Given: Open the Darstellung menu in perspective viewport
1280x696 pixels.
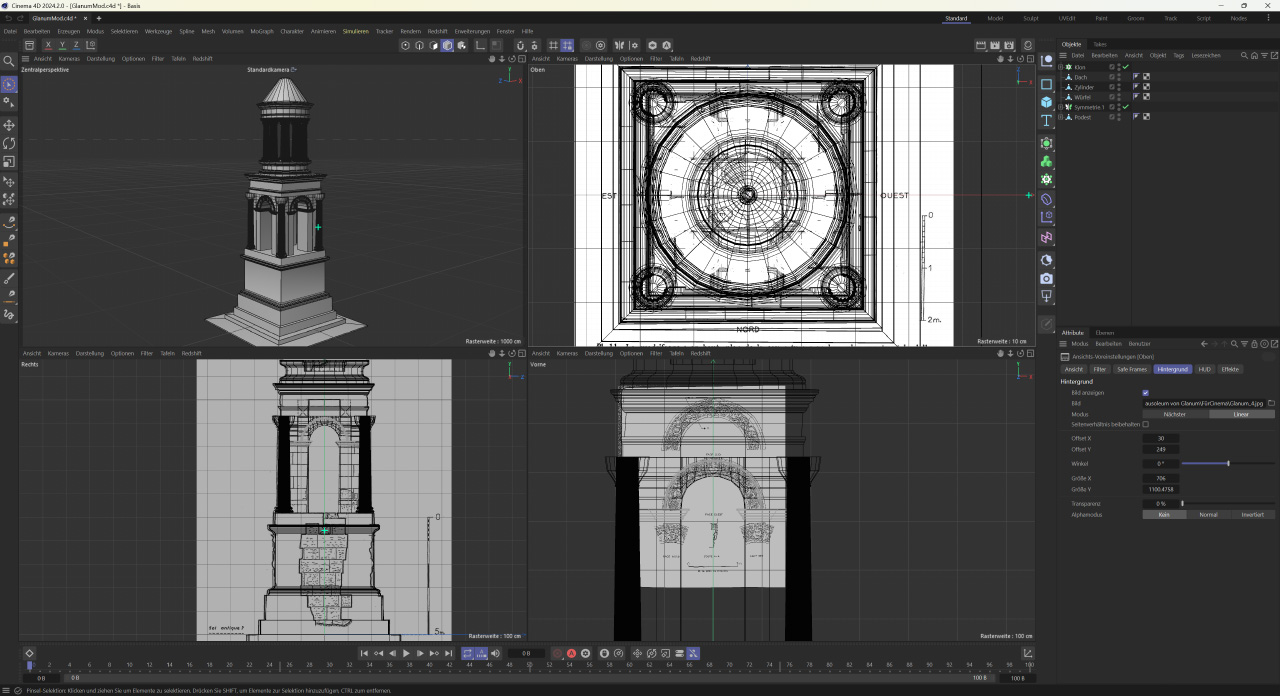Looking at the screenshot, I should (101, 59).
